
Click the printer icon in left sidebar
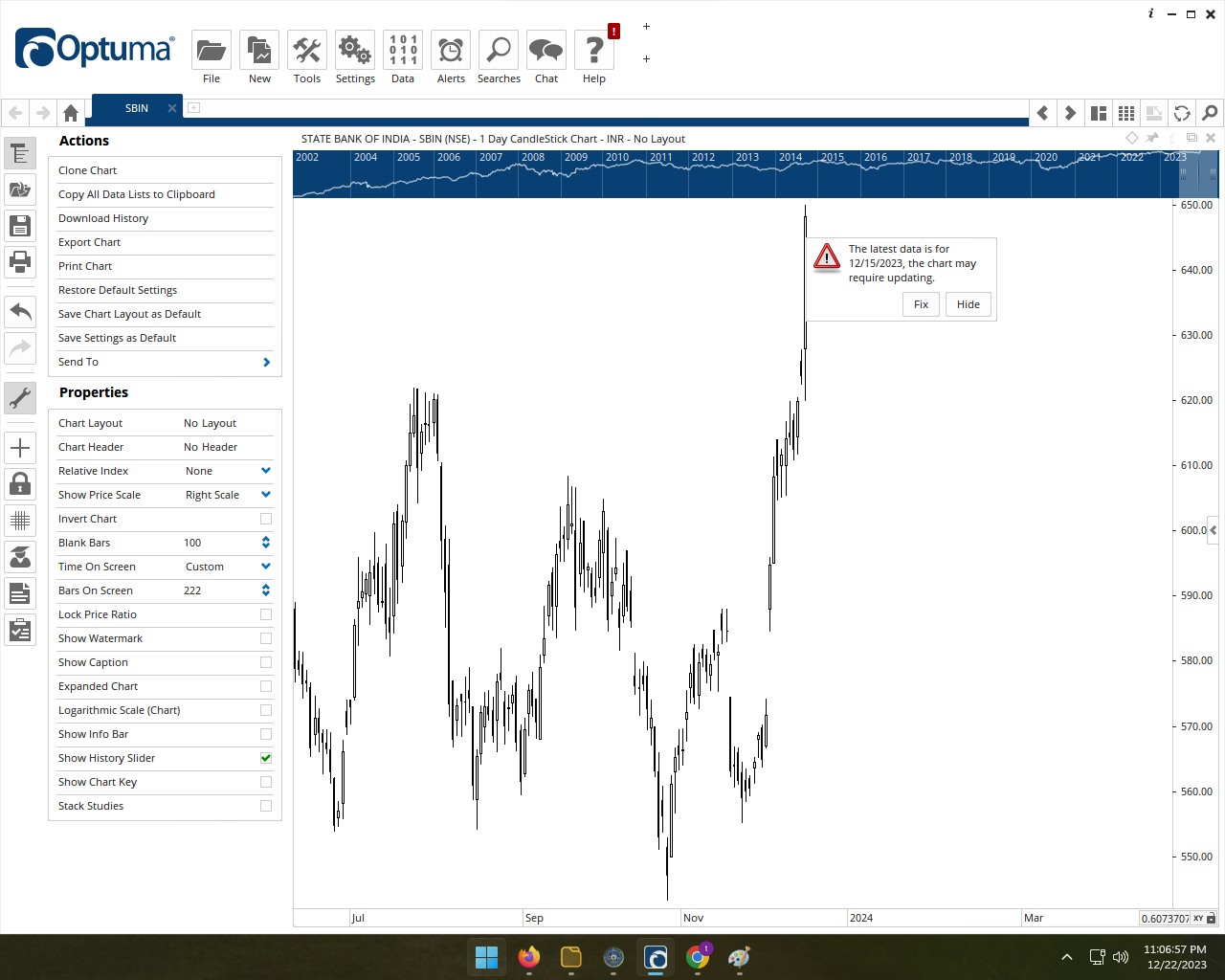click(x=20, y=260)
